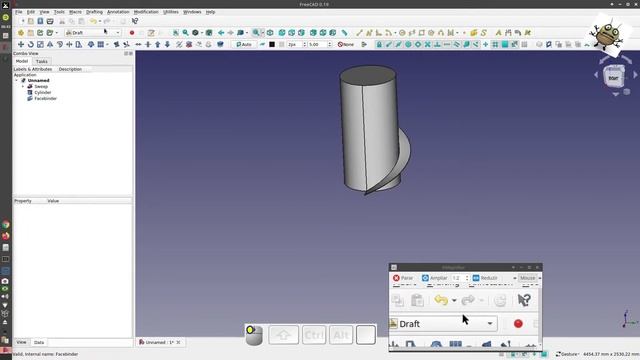The height and width of the screenshot is (360, 640).
Task: Select the Draft Dimension tool
Action: point(508,33)
